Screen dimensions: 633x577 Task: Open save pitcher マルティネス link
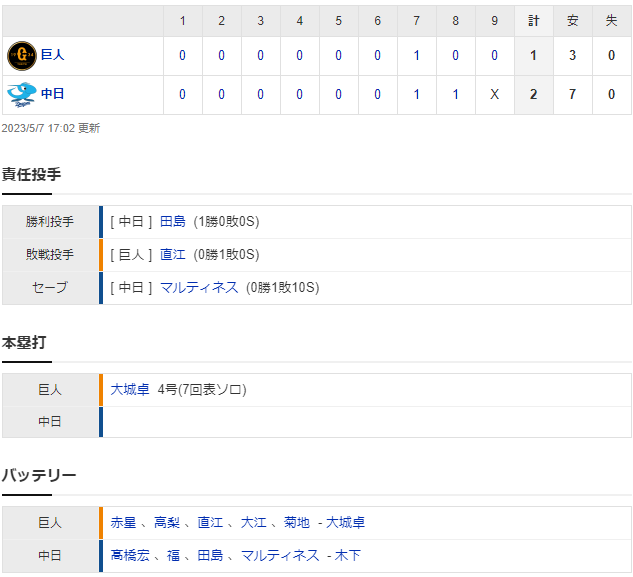[199, 287]
